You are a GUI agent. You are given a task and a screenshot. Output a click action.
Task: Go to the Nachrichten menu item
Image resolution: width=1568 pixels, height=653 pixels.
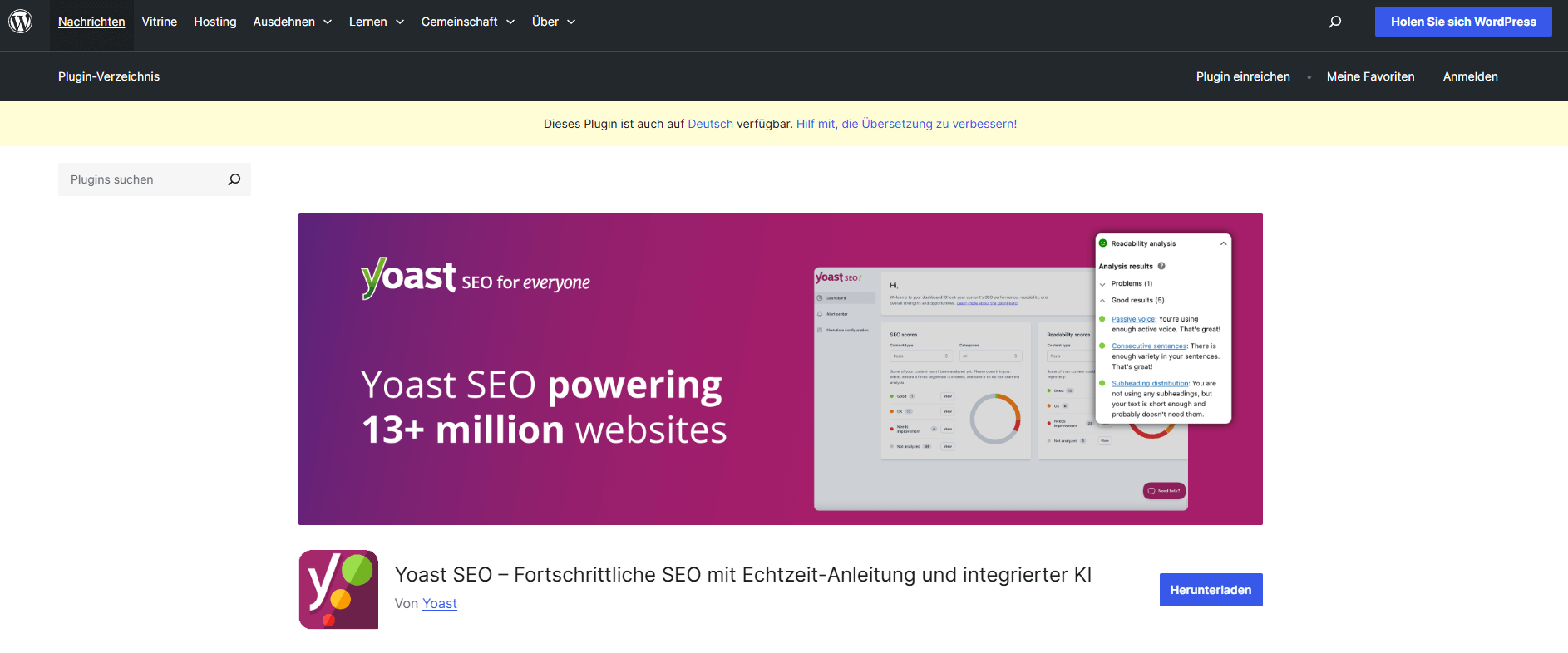coord(91,22)
